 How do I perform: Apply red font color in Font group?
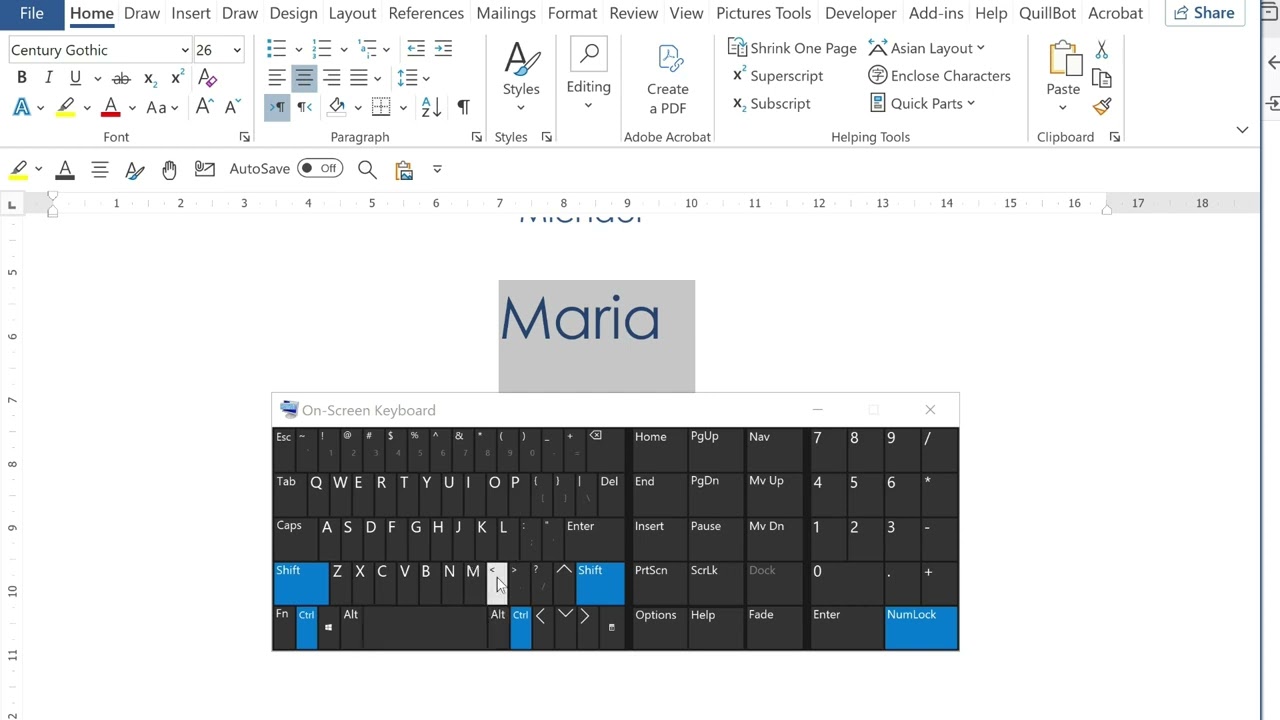point(111,107)
